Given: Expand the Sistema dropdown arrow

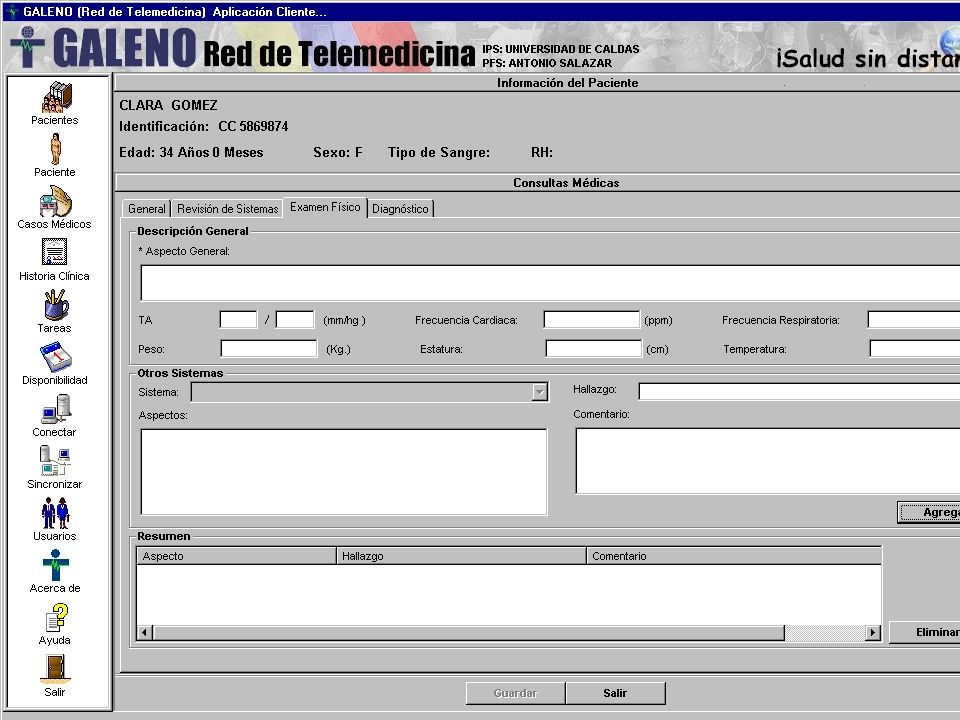Looking at the screenshot, I should tap(539, 392).
